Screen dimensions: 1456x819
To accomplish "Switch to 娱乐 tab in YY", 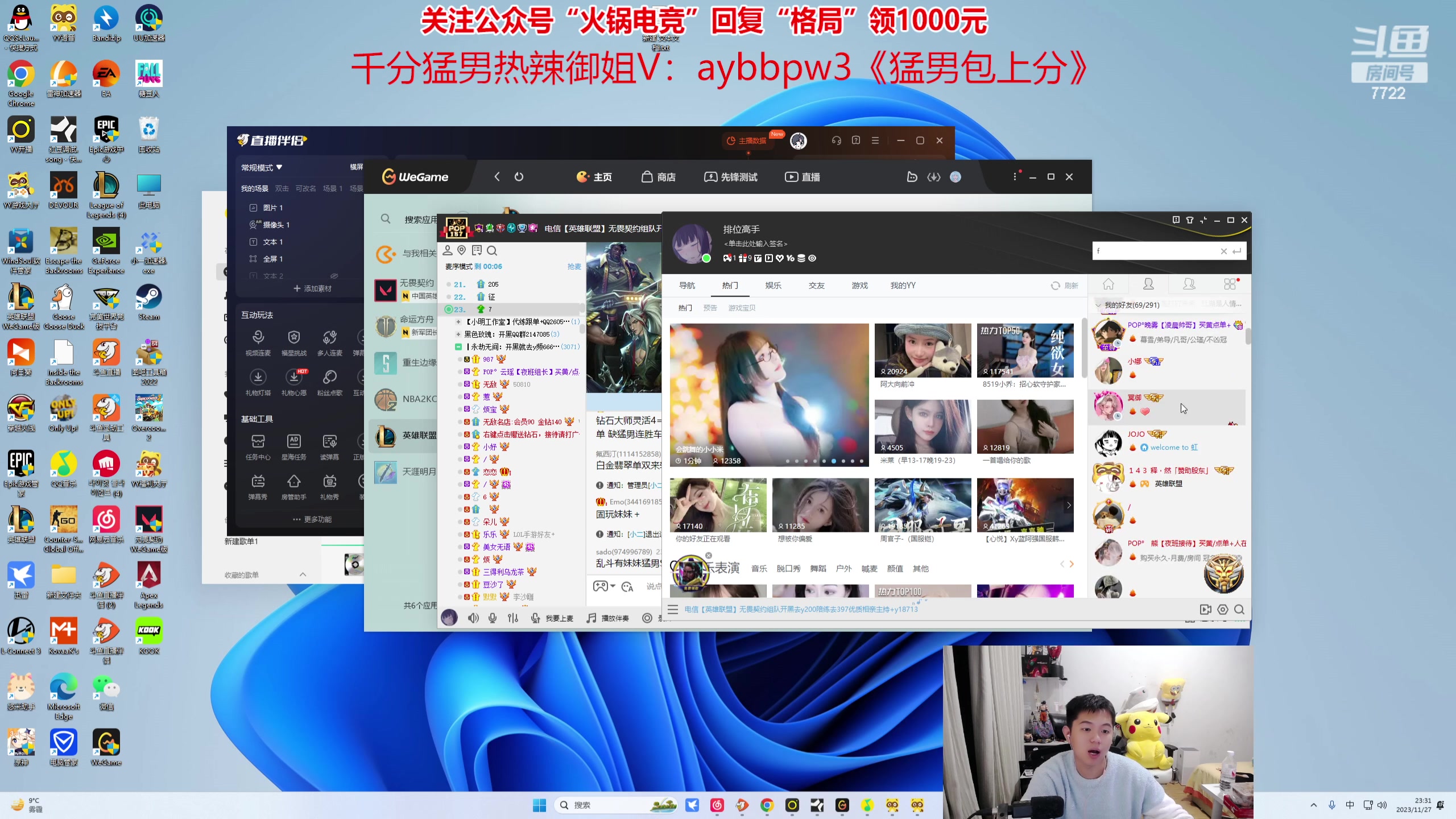I will click(x=773, y=286).
